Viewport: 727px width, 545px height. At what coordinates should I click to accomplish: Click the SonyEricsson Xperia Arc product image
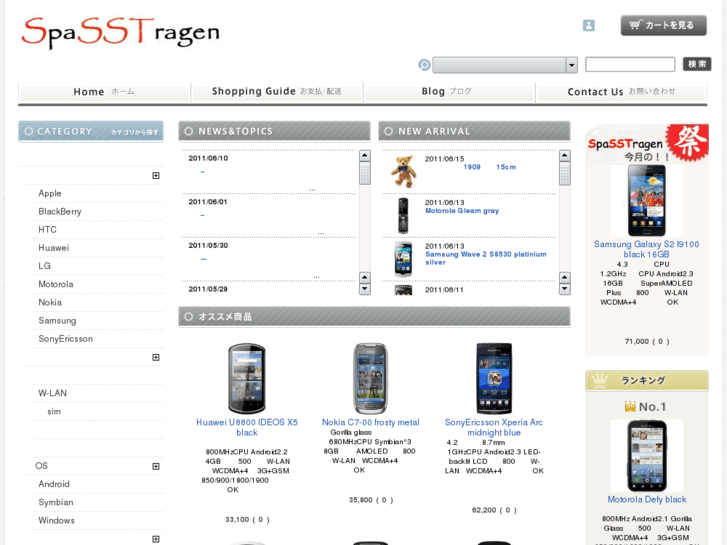coord(494,378)
